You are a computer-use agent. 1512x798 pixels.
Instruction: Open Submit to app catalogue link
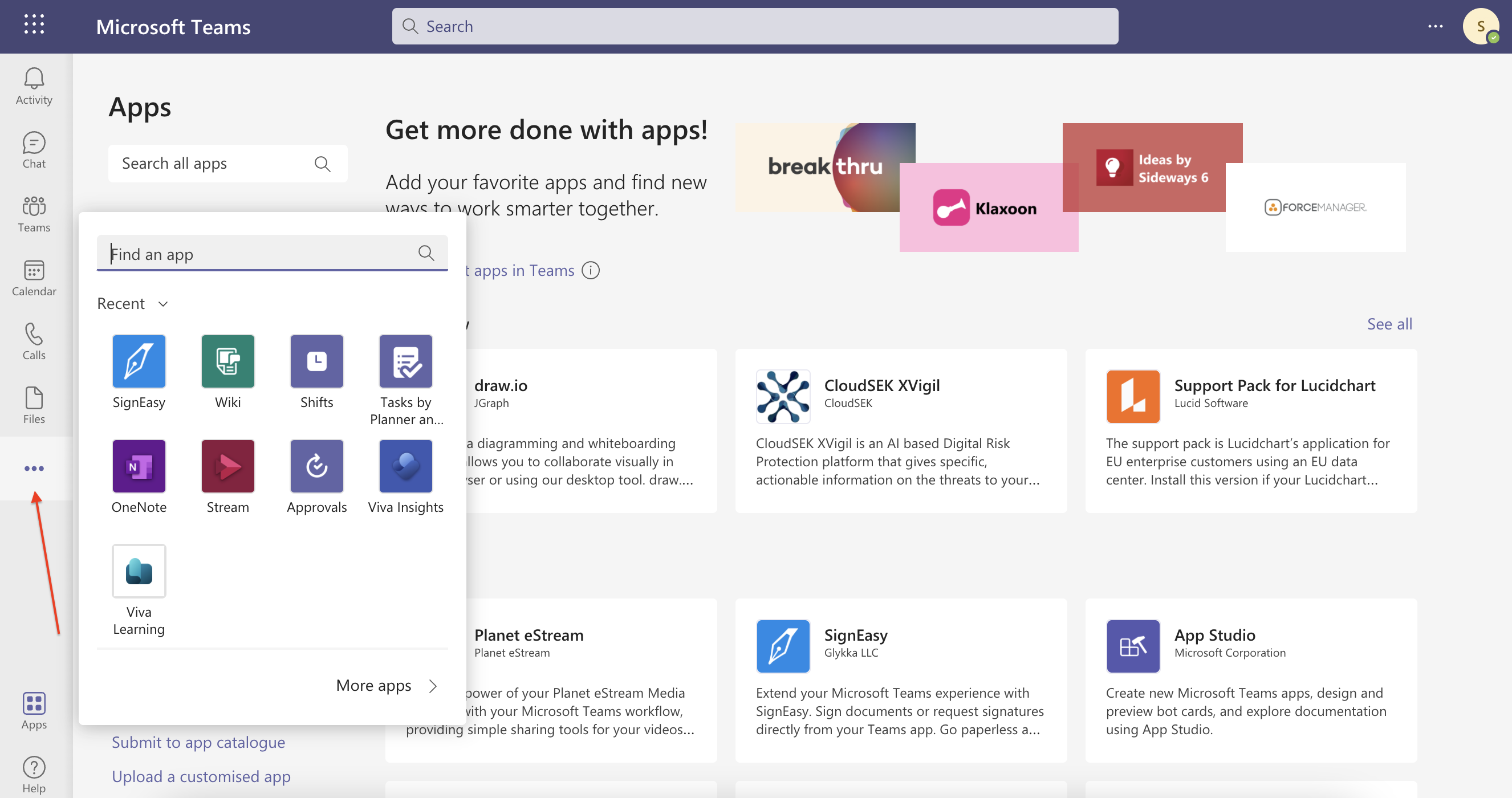tap(198, 742)
